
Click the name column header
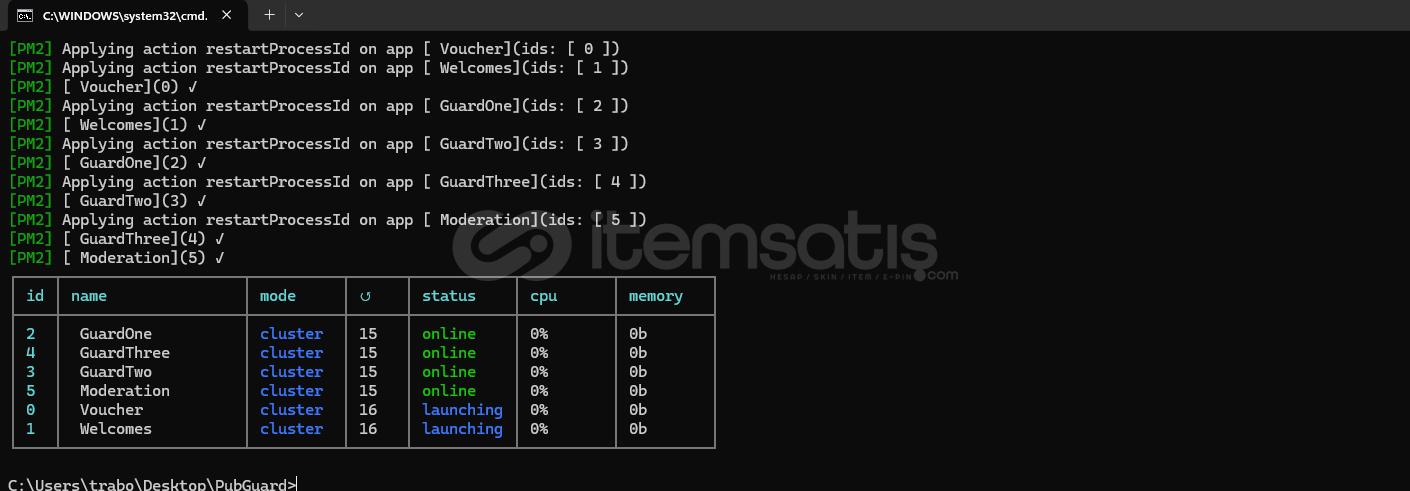coord(89,296)
